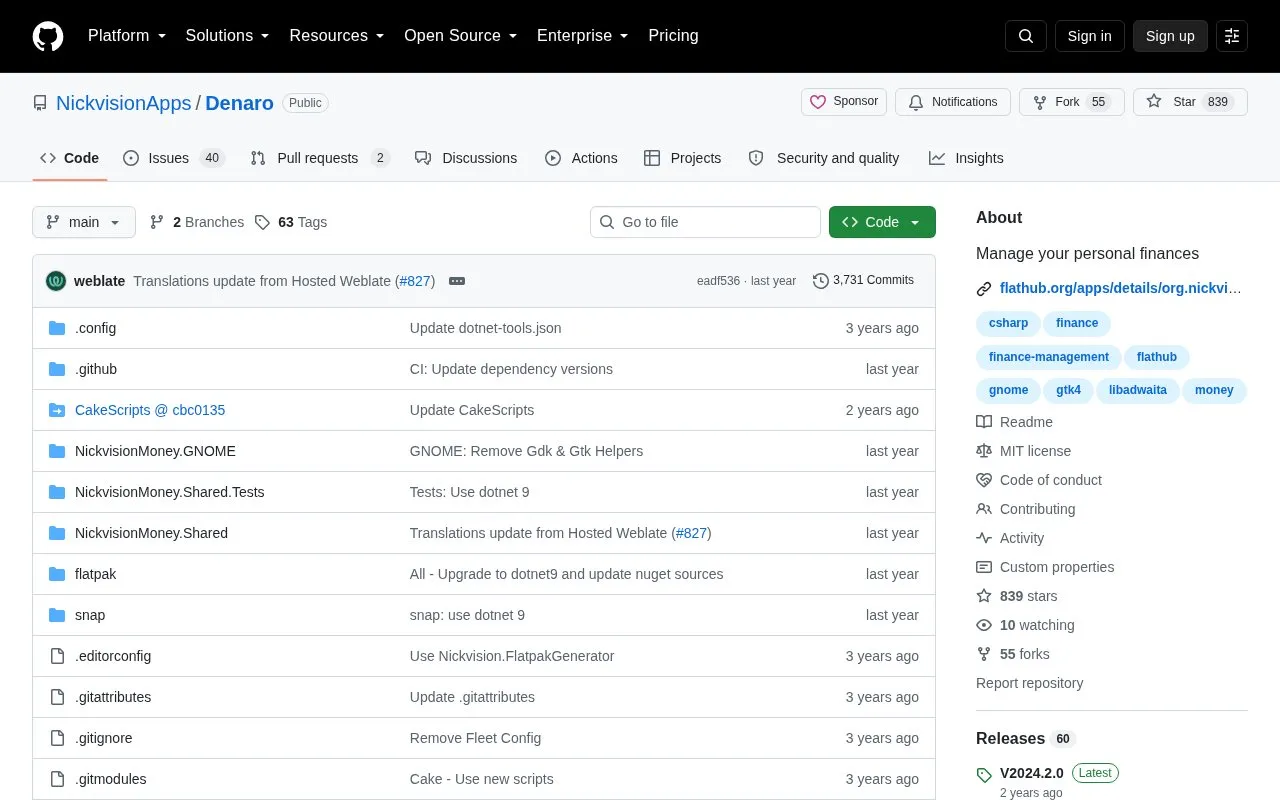Viewport: 1280px width, 800px height.
Task: Open the .config folder
Action: click(x=95, y=328)
